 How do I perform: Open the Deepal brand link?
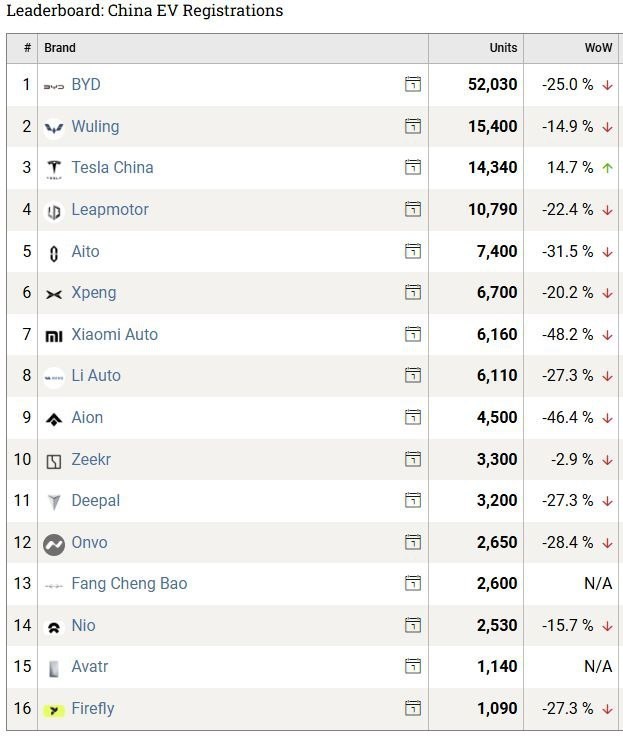click(x=96, y=501)
